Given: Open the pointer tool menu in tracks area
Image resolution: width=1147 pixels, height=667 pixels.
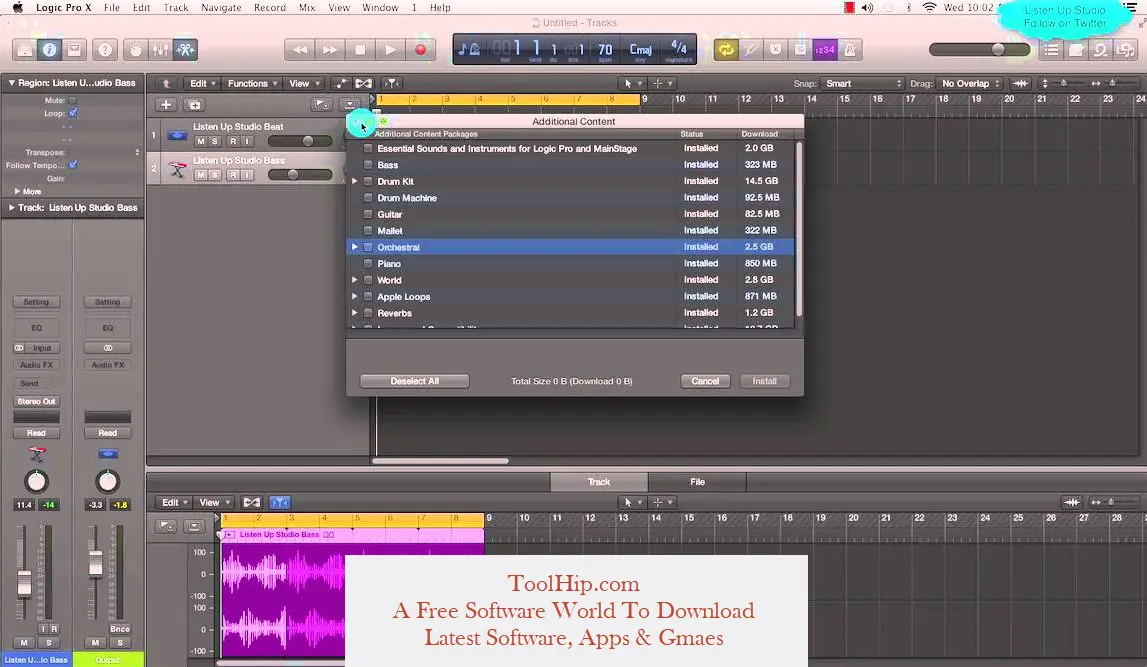Looking at the screenshot, I should click(x=633, y=83).
